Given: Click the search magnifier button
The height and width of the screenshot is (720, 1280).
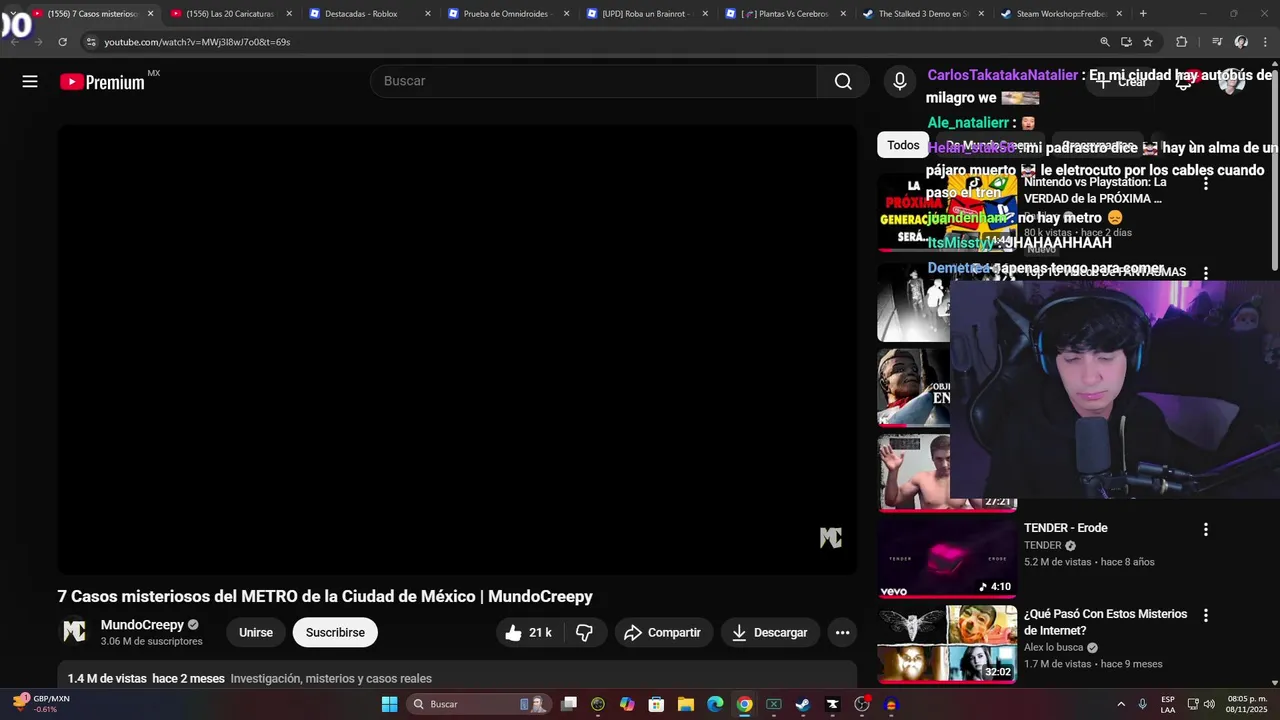Looking at the screenshot, I should tap(843, 81).
